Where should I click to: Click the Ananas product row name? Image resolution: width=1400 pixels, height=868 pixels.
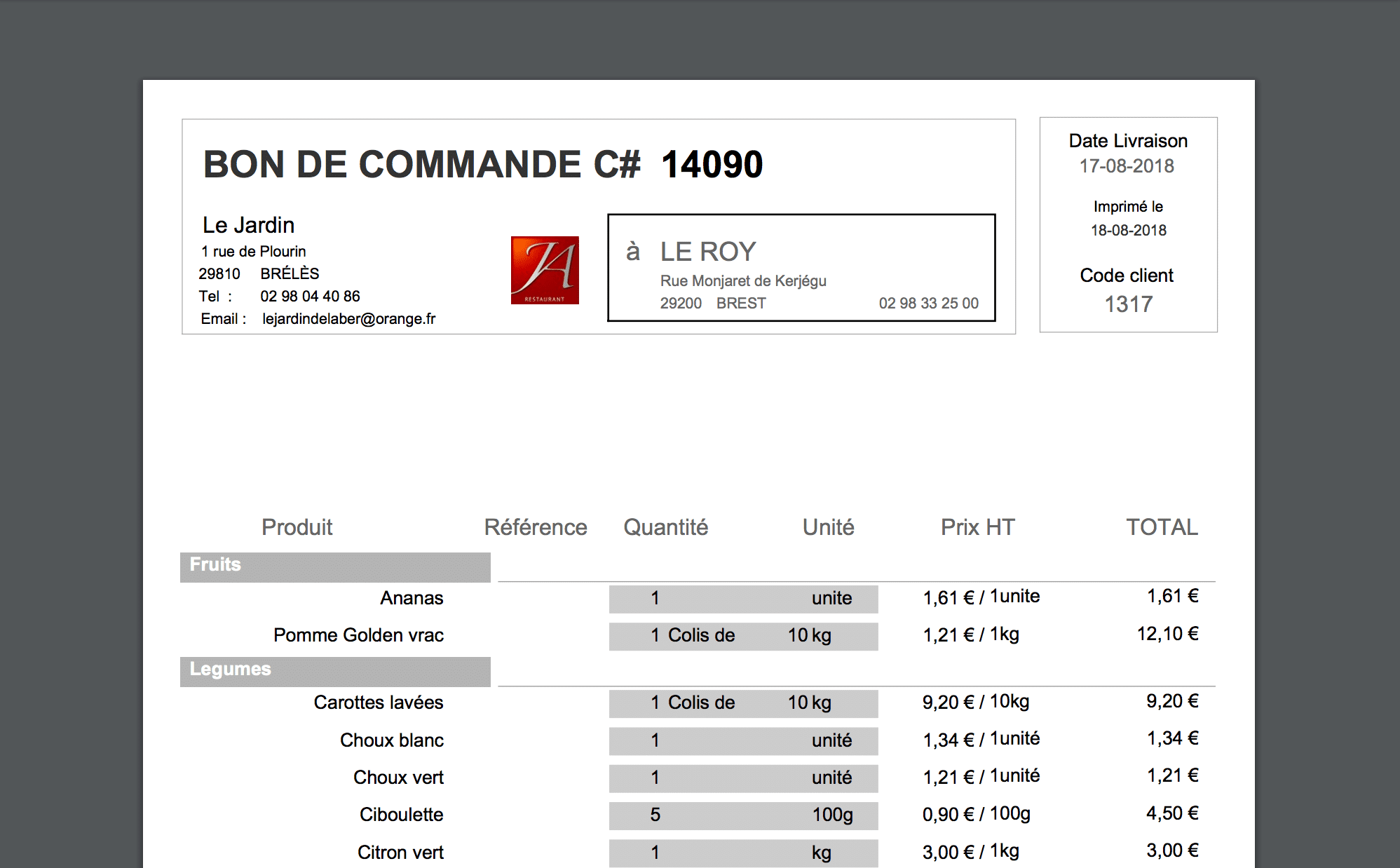click(412, 598)
